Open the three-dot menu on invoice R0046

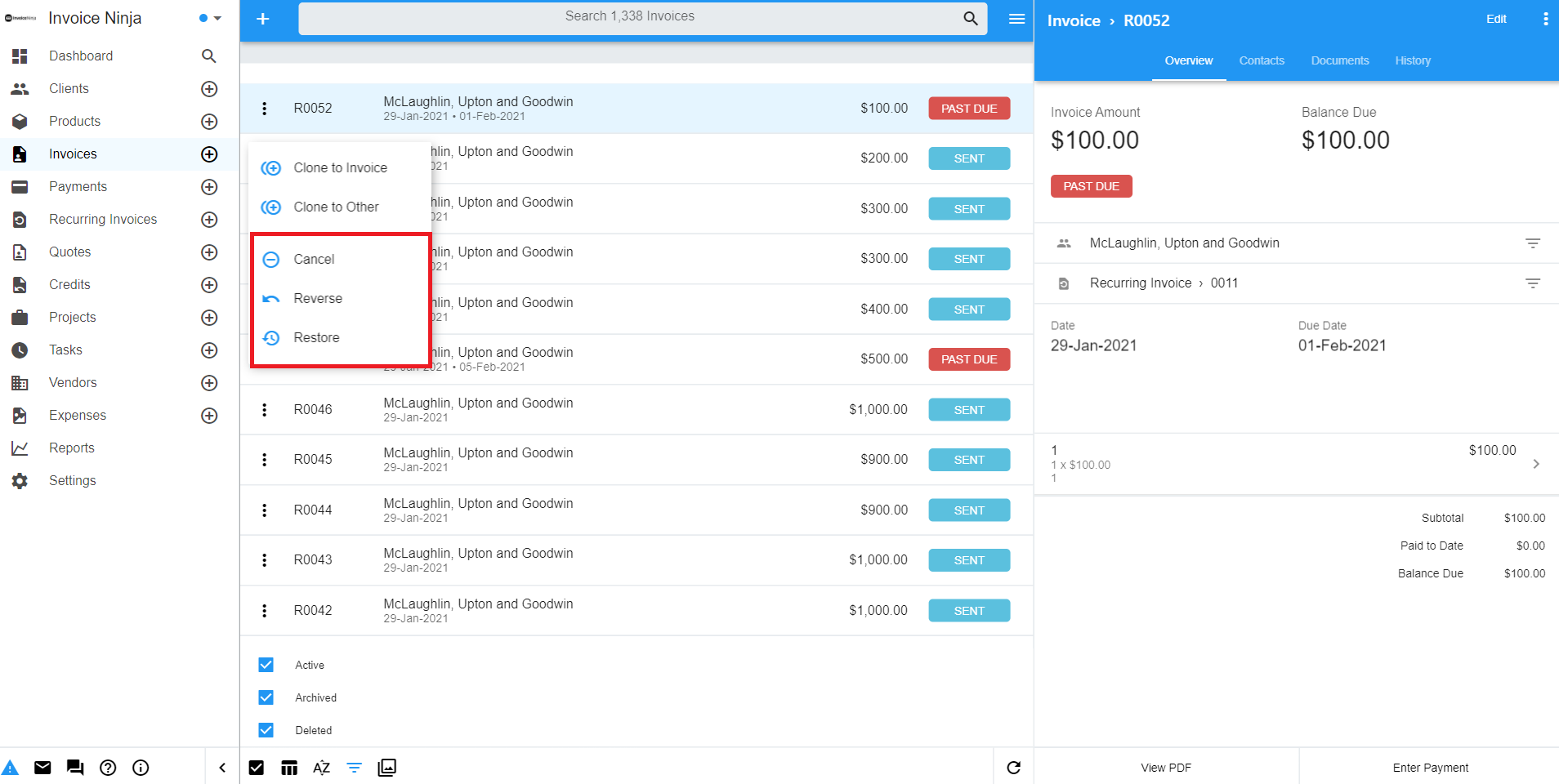tap(264, 409)
